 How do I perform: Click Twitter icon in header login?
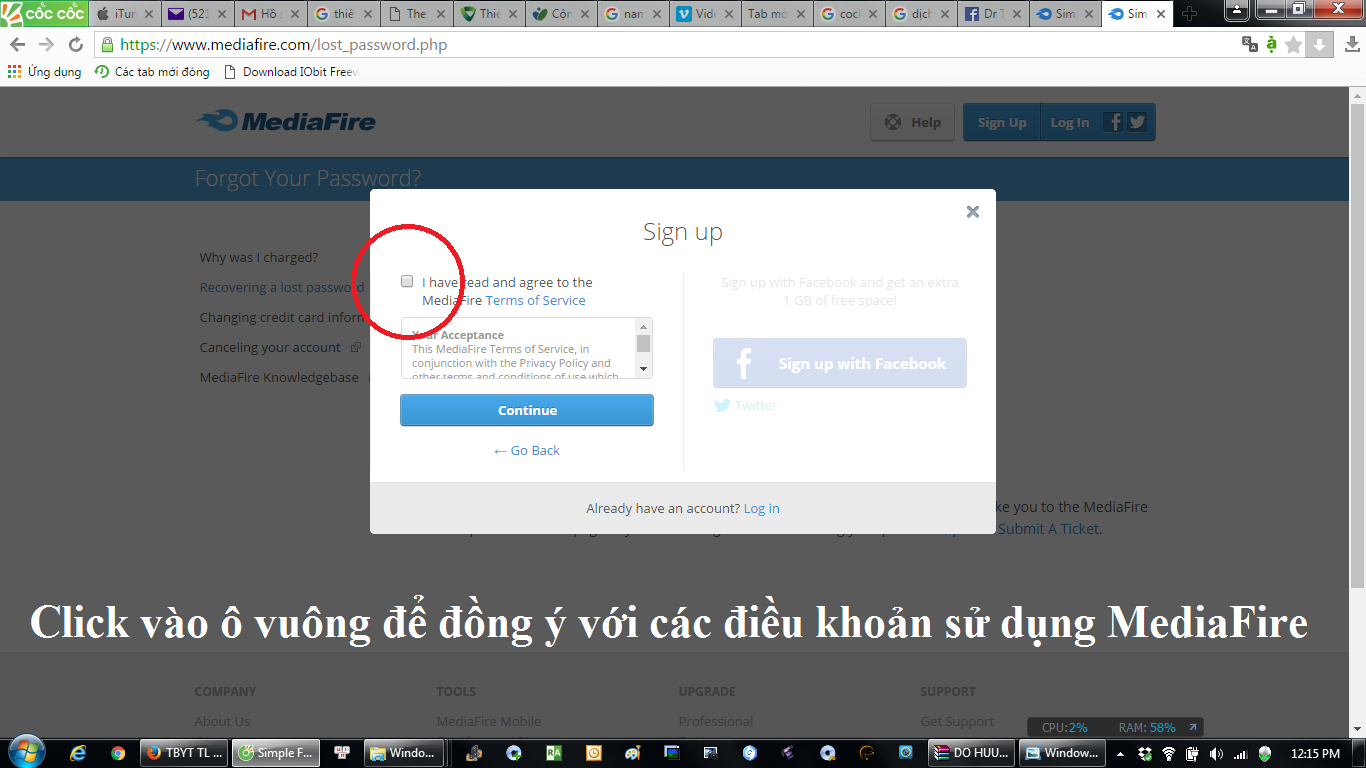click(1137, 122)
